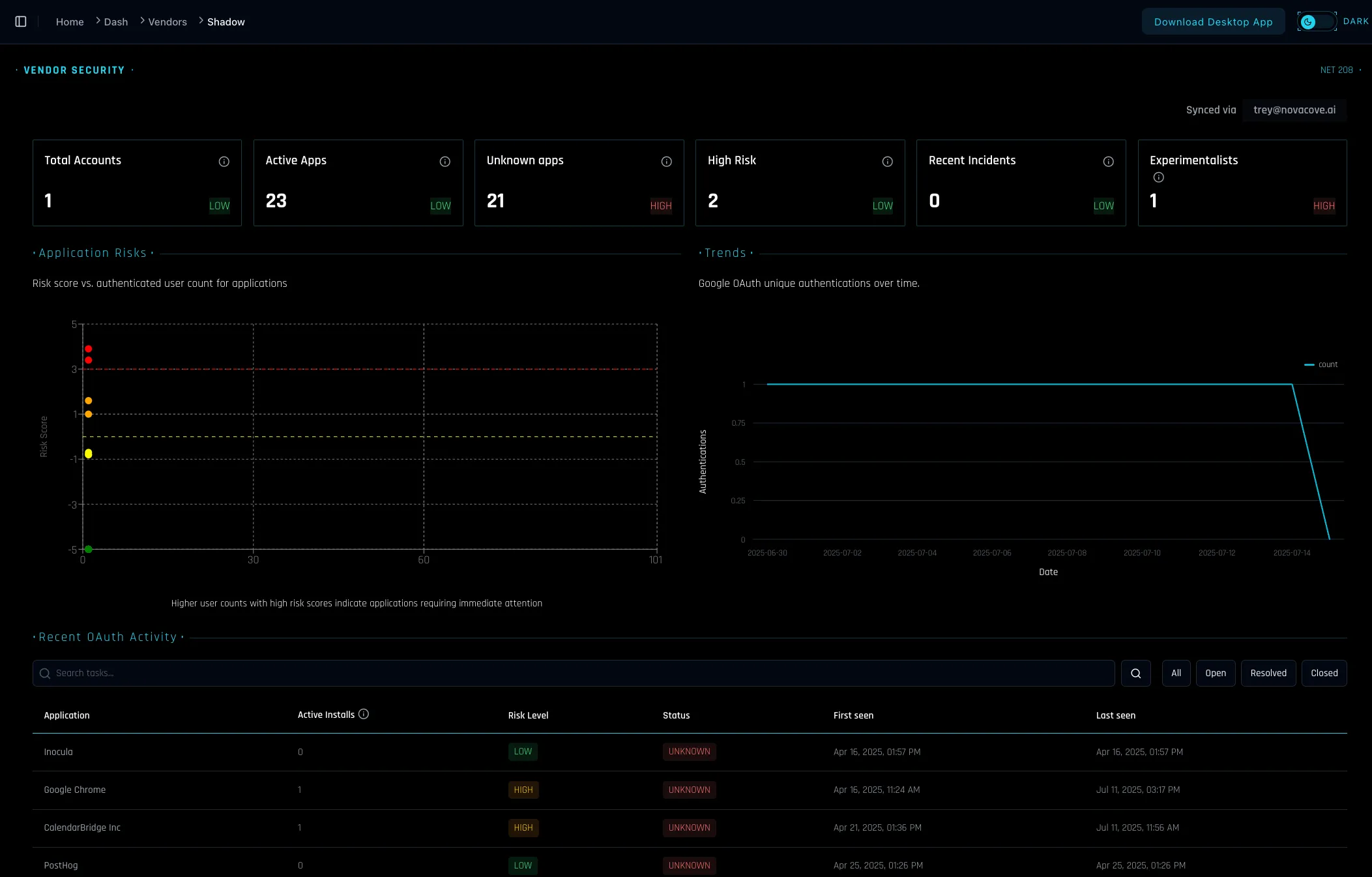Navigate to Vendors in the breadcrumb

167,22
